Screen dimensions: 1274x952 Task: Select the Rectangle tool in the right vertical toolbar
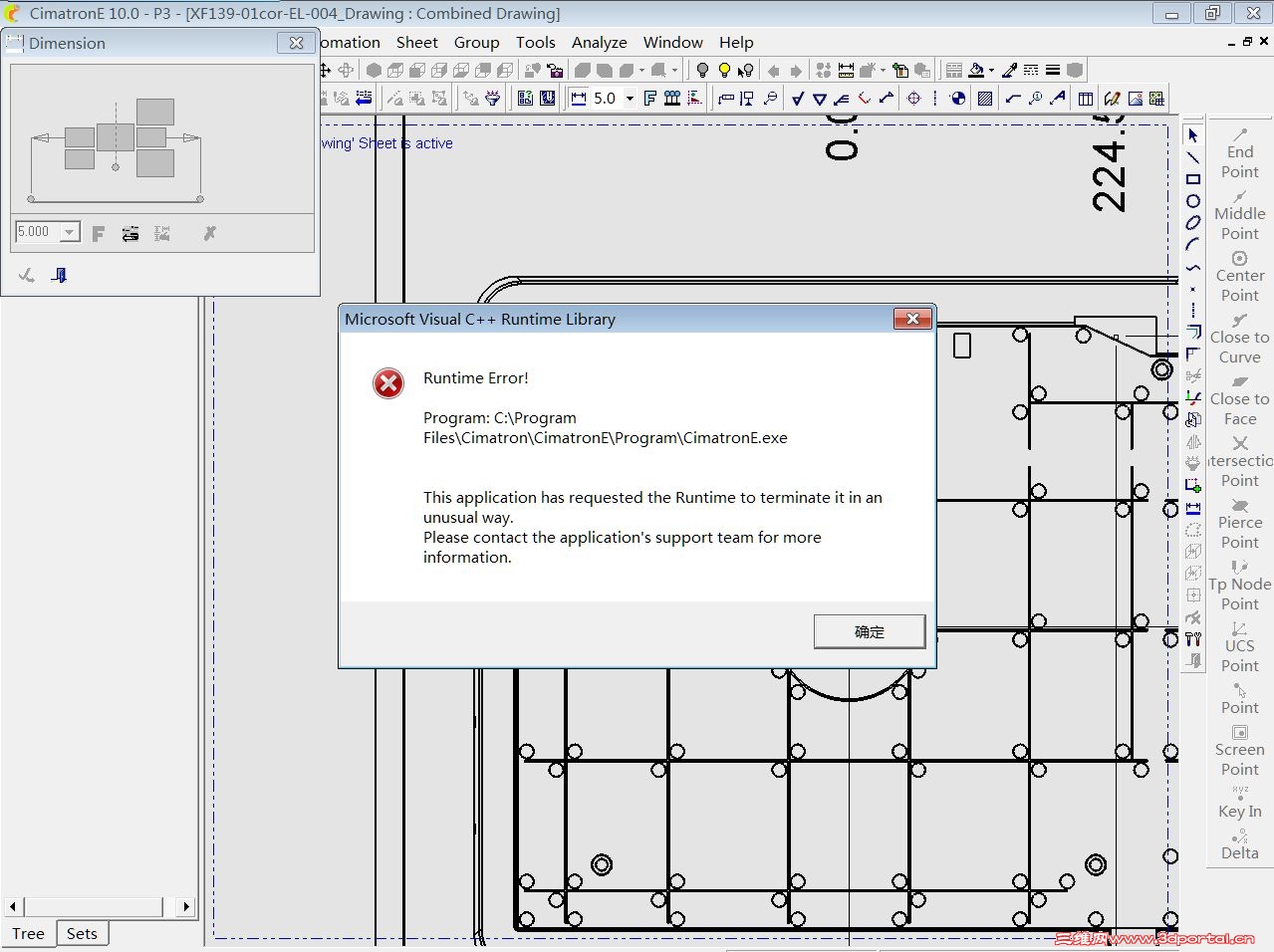coord(1192,179)
